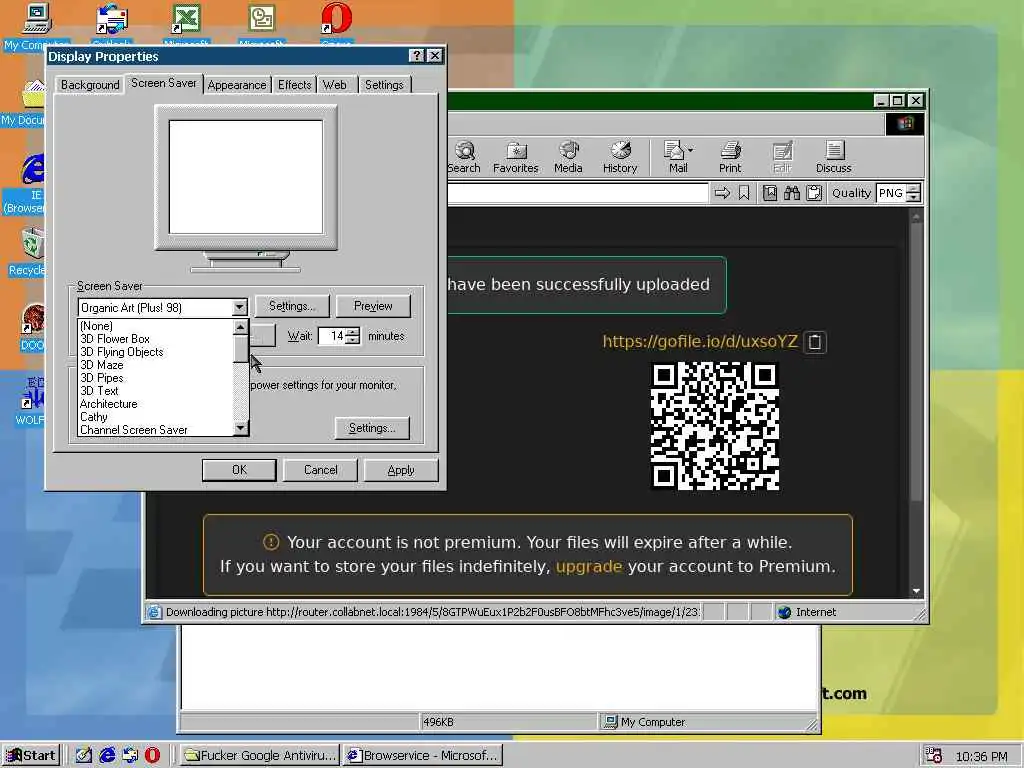Collapse the Organic Art screen saver dropdown

[240, 308]
